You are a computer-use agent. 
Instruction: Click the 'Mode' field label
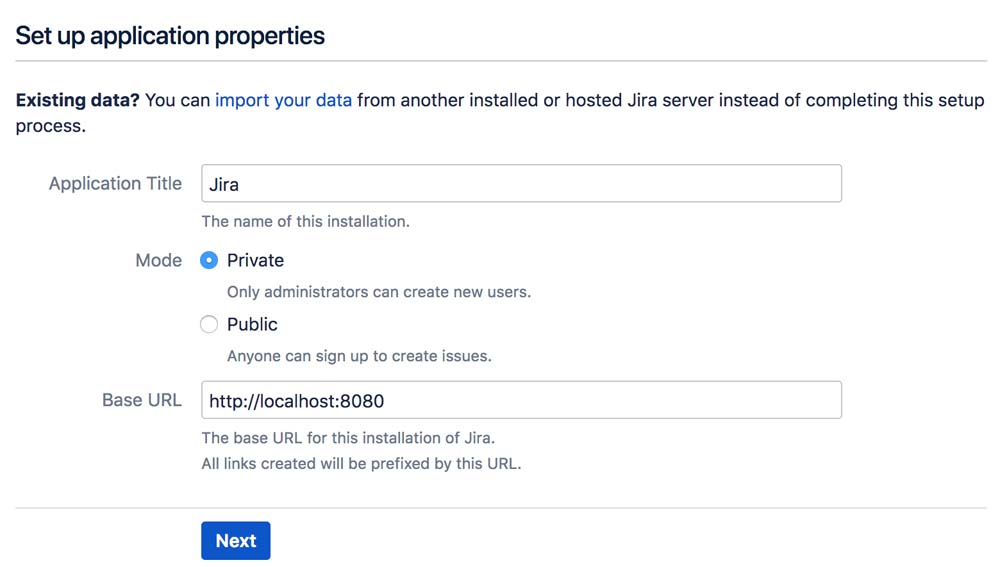tap(158, 260)
